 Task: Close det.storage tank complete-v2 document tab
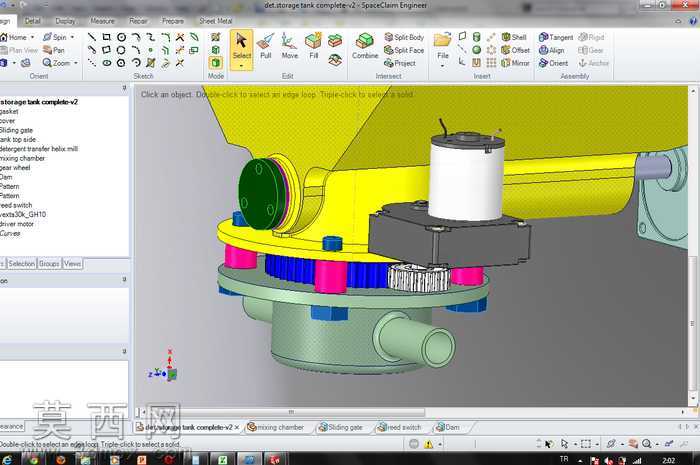(x=237, y=427)
